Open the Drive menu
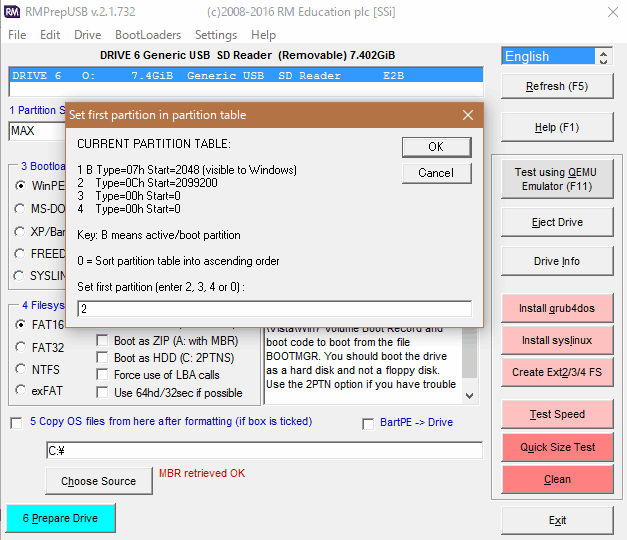Image resolution: width=627 pixels, height=540 pixels. click(x=88, y=35)
